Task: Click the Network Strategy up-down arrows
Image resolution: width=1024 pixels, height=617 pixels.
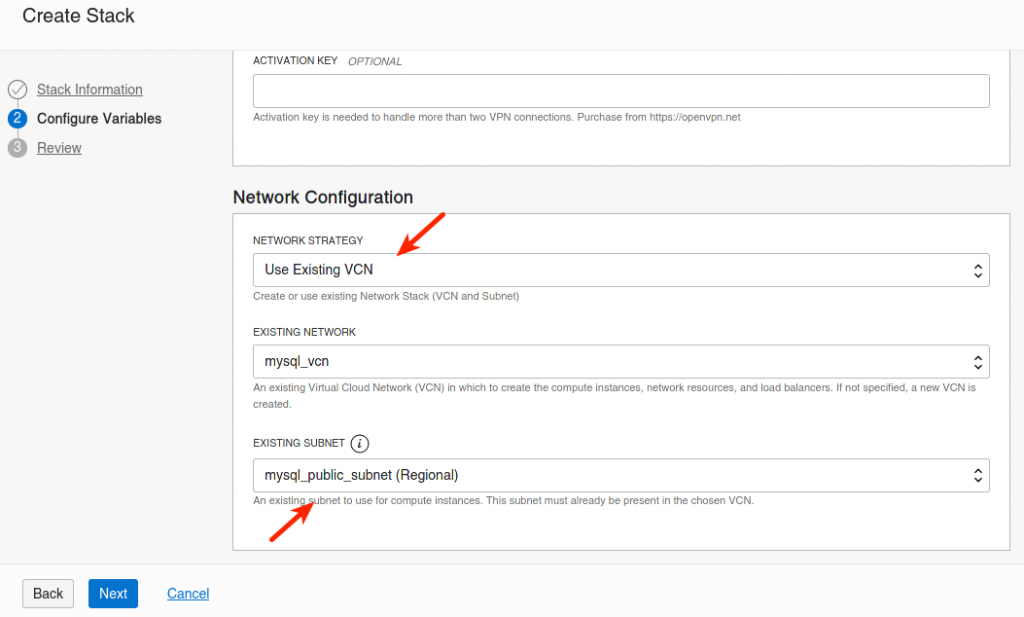Action: pyautogui.click(x=977, y=270)
